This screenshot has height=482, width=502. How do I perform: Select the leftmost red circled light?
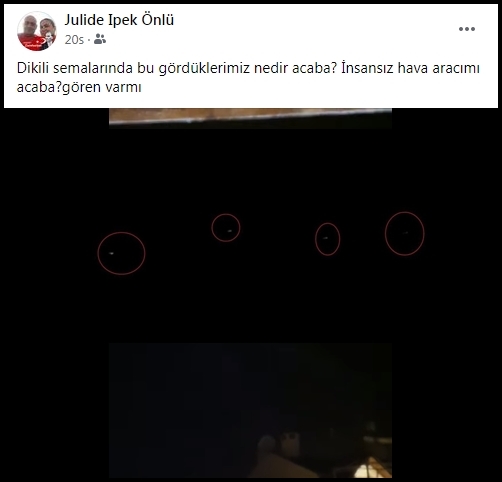click(121, 253)
